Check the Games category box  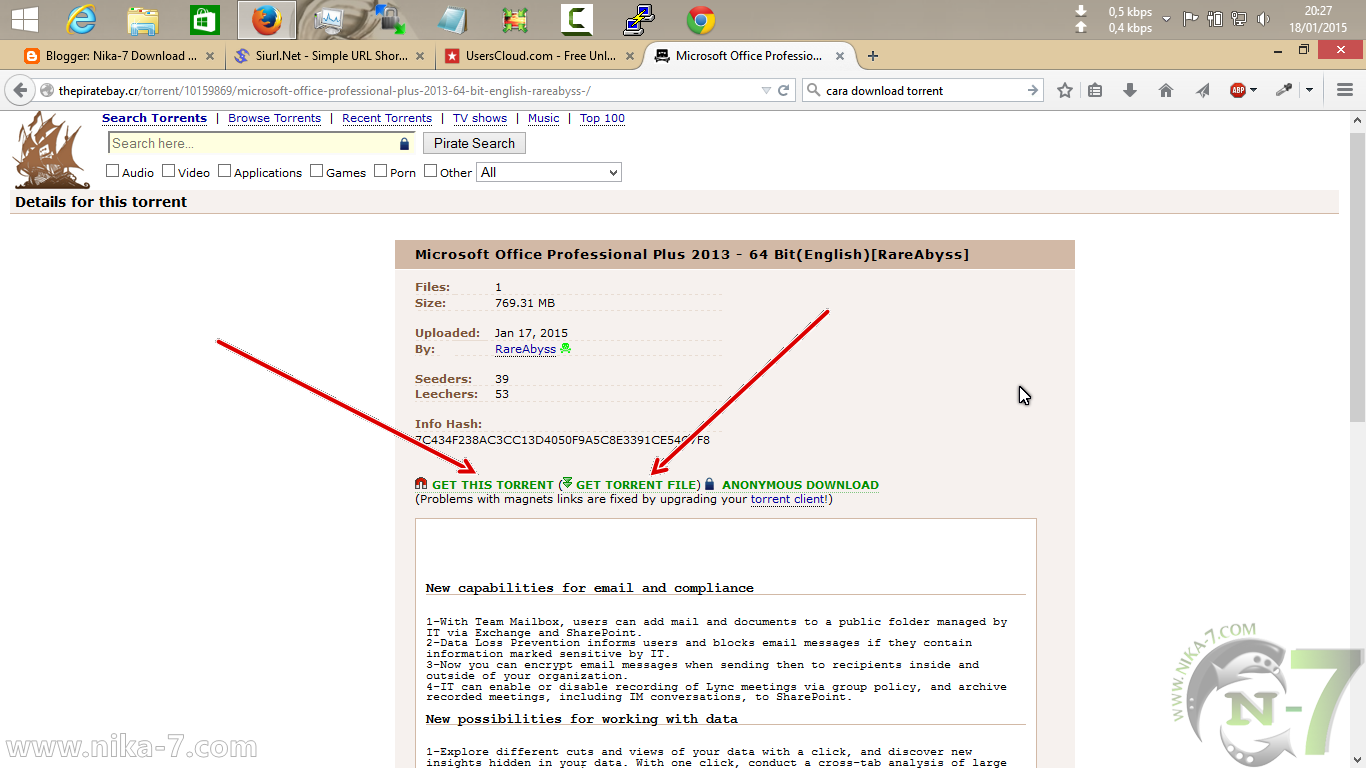(317, 171)
